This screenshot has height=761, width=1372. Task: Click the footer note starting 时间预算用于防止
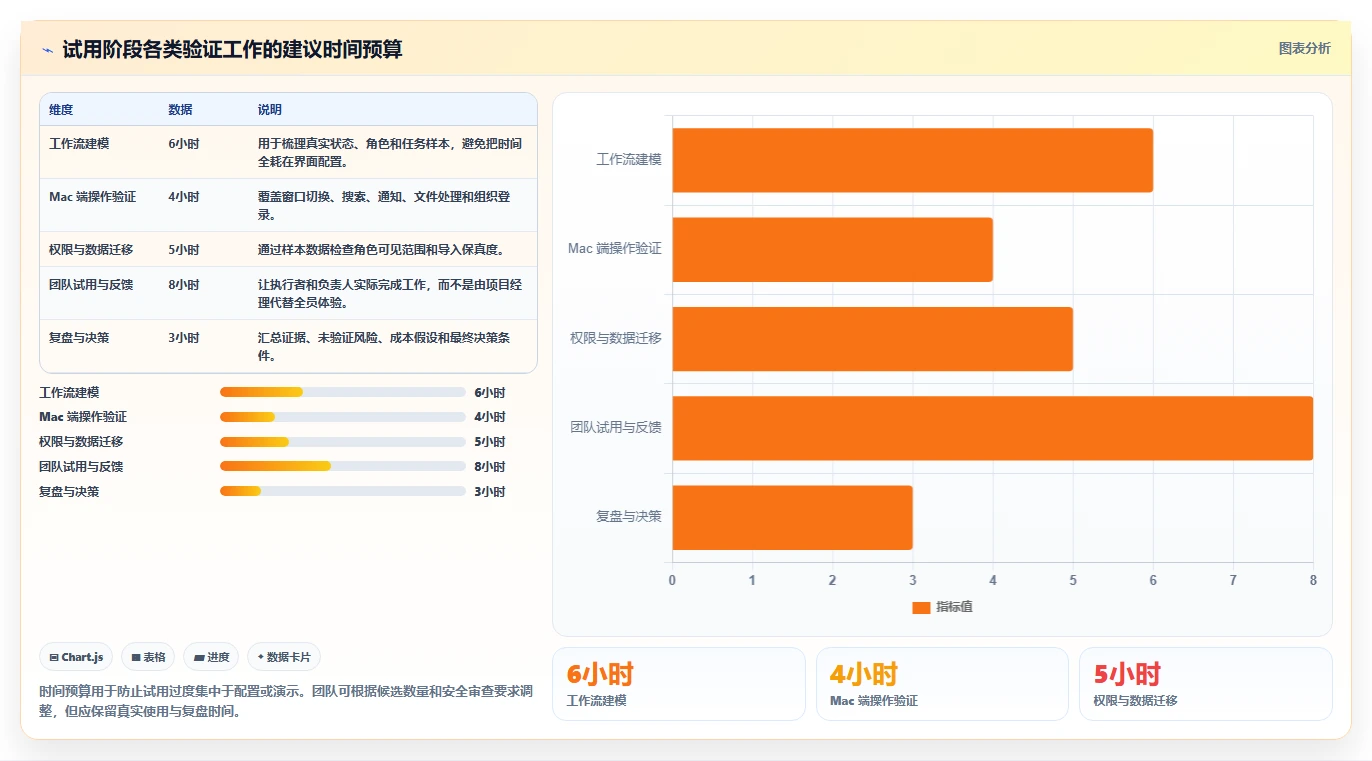(x=286, y=701)
